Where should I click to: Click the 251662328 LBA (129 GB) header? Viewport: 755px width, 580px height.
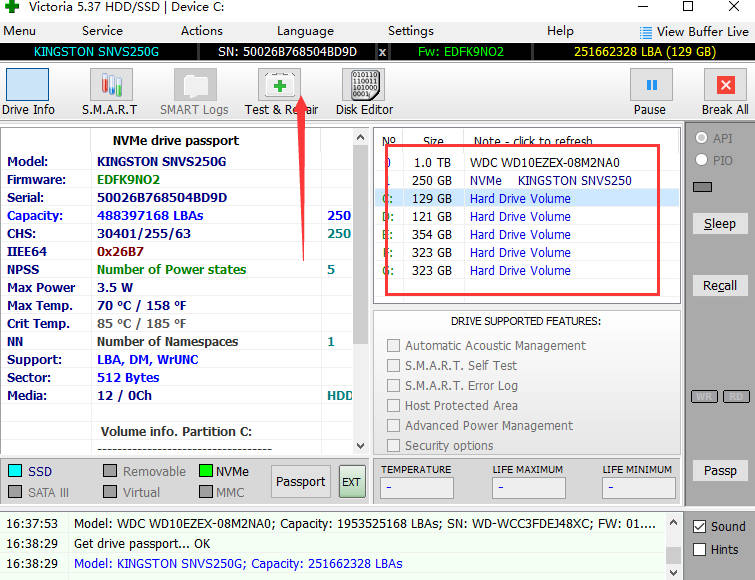(x=645, y=52)
